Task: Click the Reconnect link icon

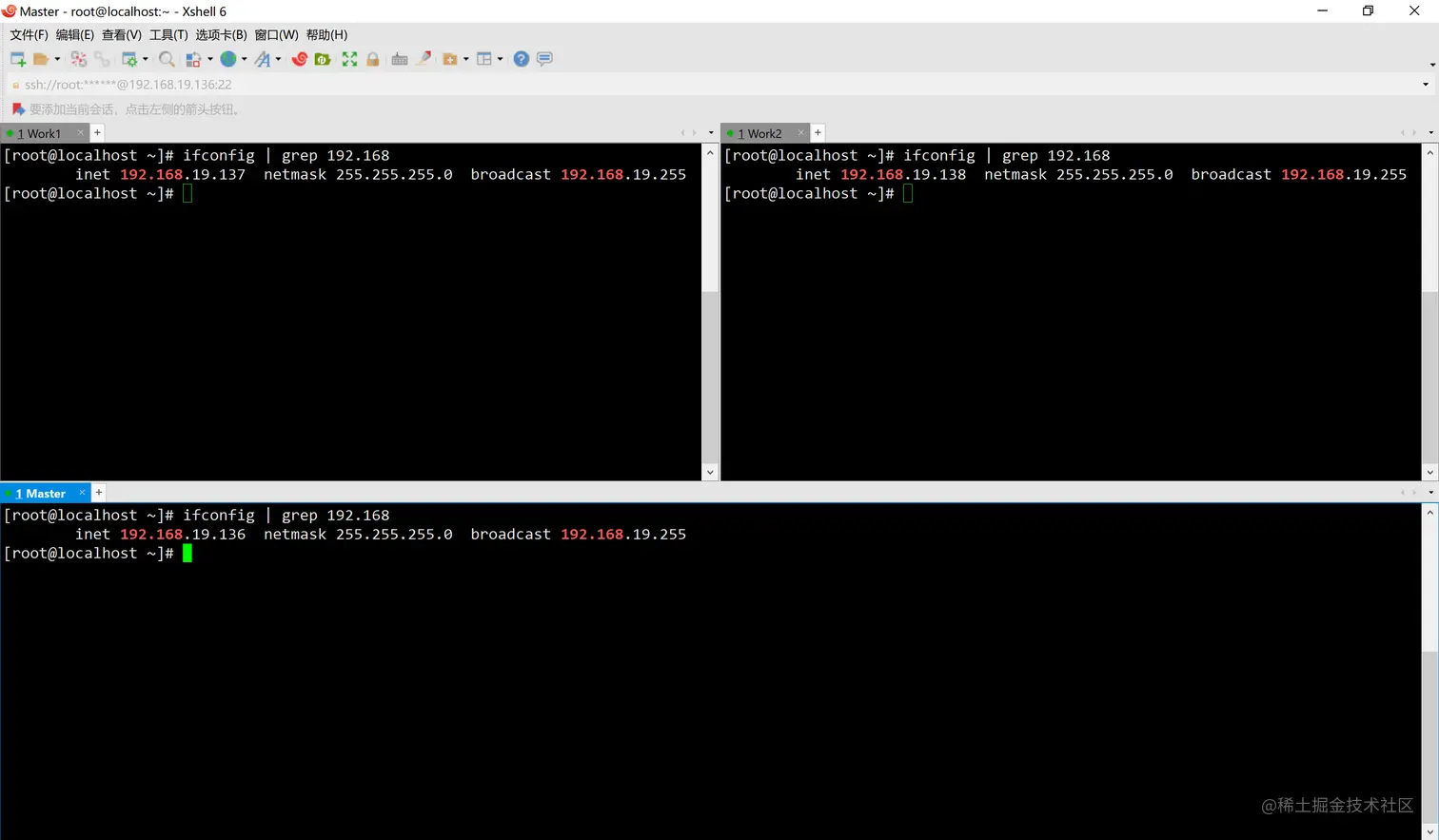Action: (x=102, y=59)
